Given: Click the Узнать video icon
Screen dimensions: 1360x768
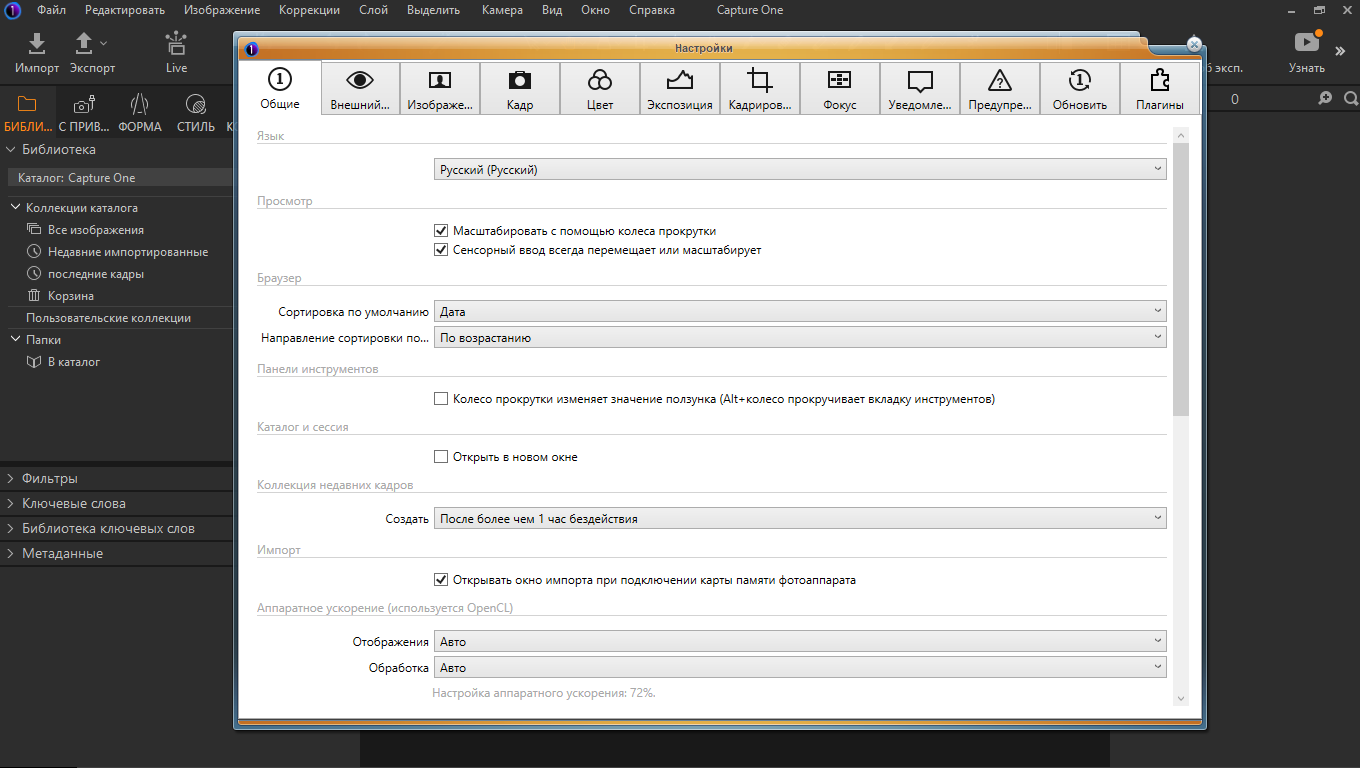Looking at the screenshot, I should (1307, 42).
